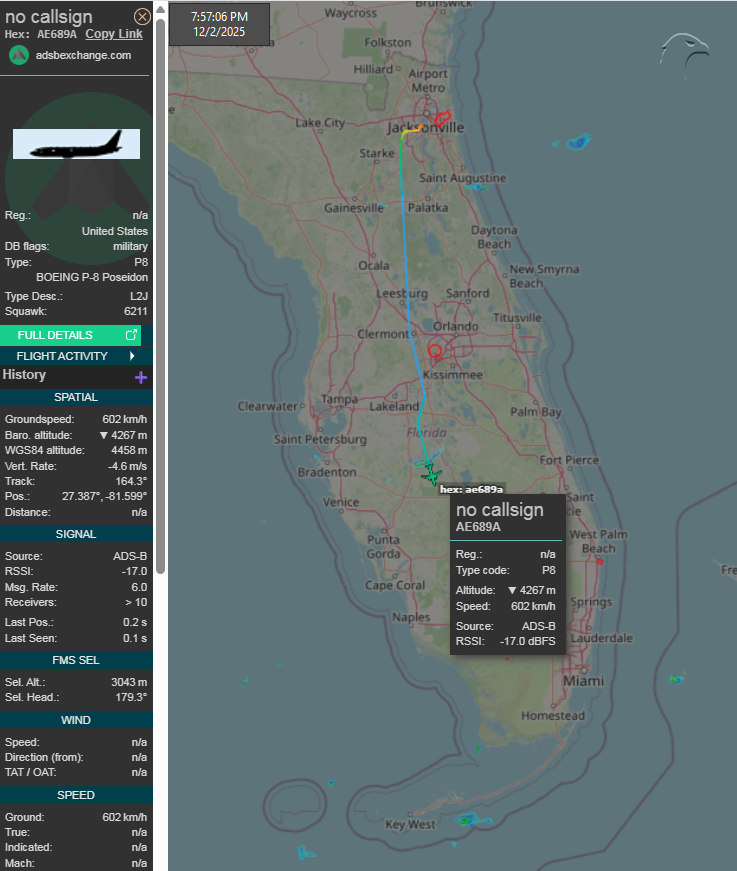
Task: Click the Type code P8 in map popup
Action: click(549, 570)
